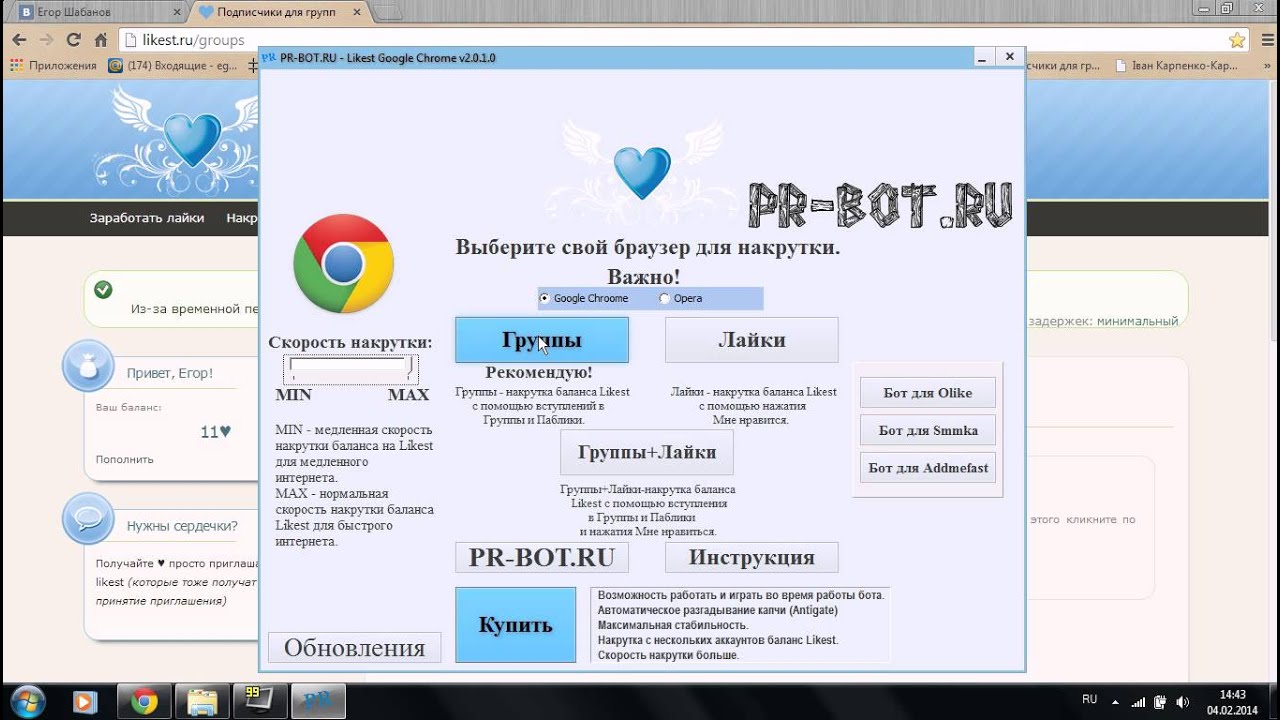Open the monitor taskbar app with 99 badge
This screenshot has height=720, width=1280.
pos(260,702)
